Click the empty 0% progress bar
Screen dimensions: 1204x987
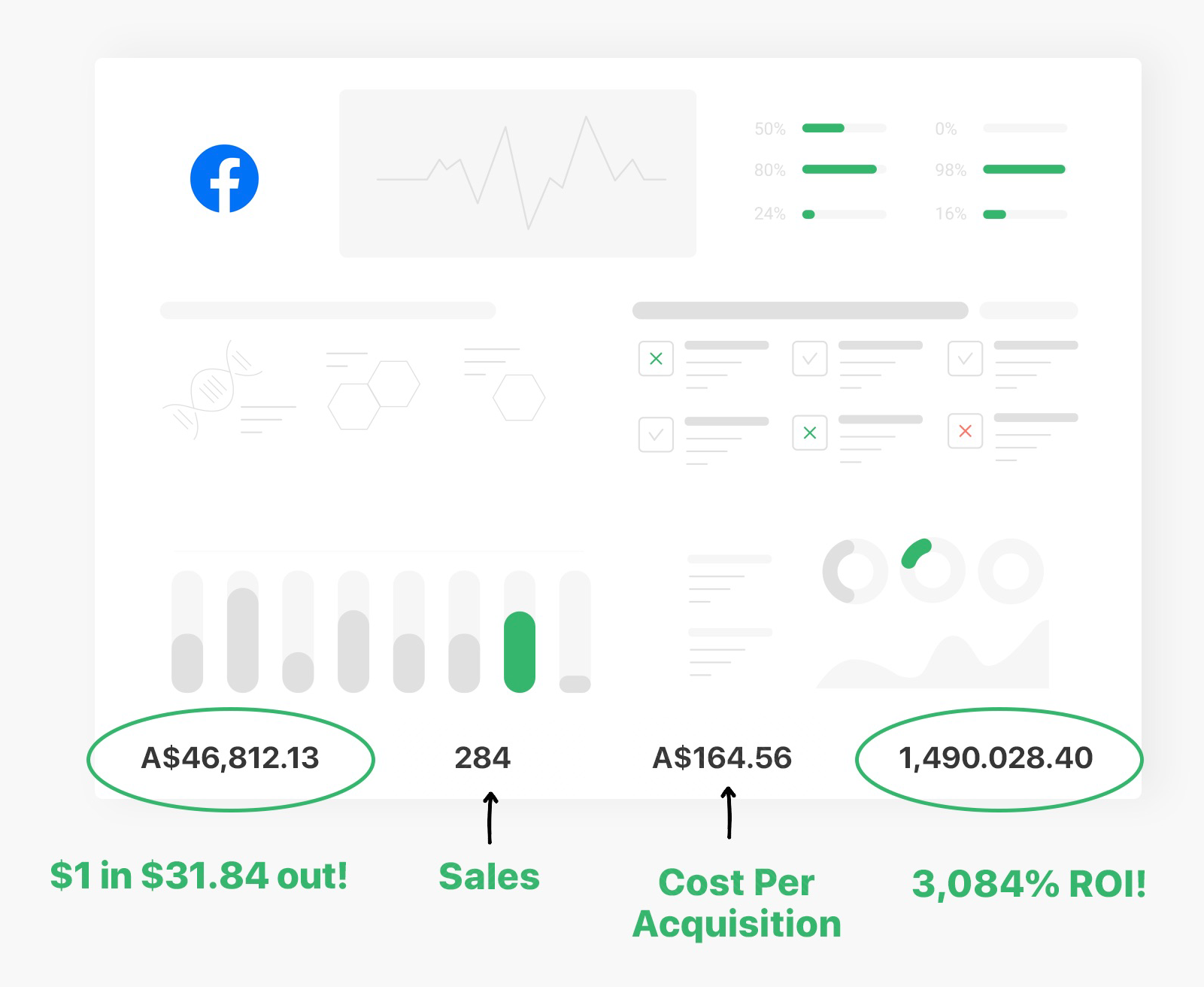coord(1024,128)
